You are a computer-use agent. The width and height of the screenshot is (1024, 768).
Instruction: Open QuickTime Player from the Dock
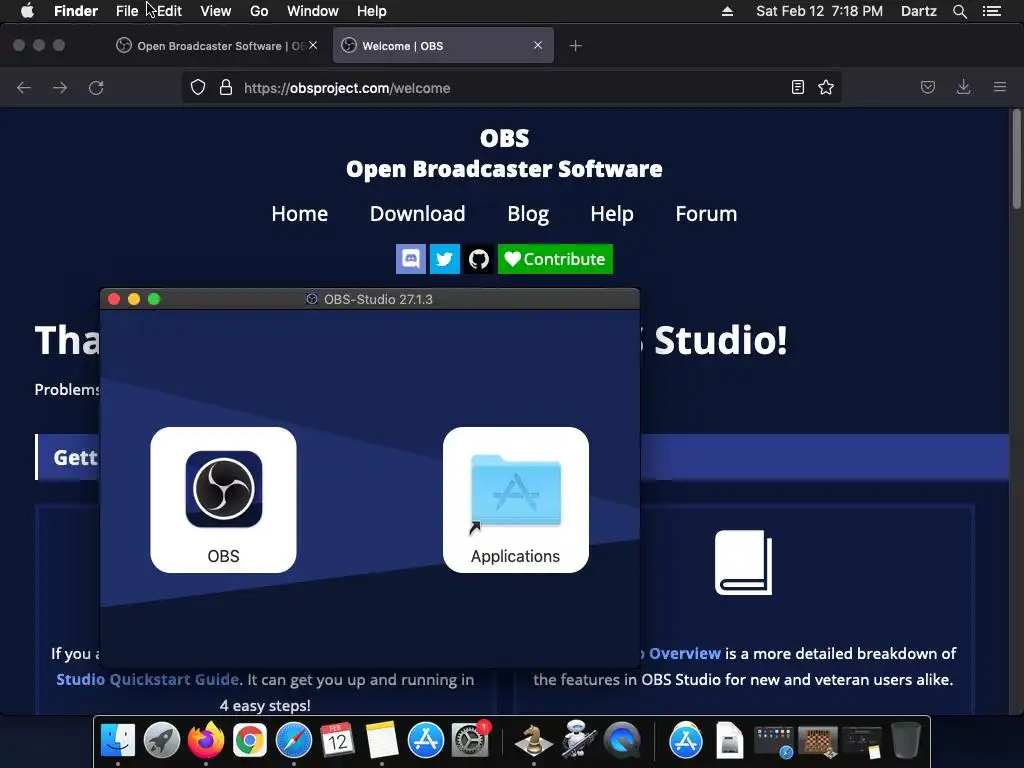(x=622, y=740)
